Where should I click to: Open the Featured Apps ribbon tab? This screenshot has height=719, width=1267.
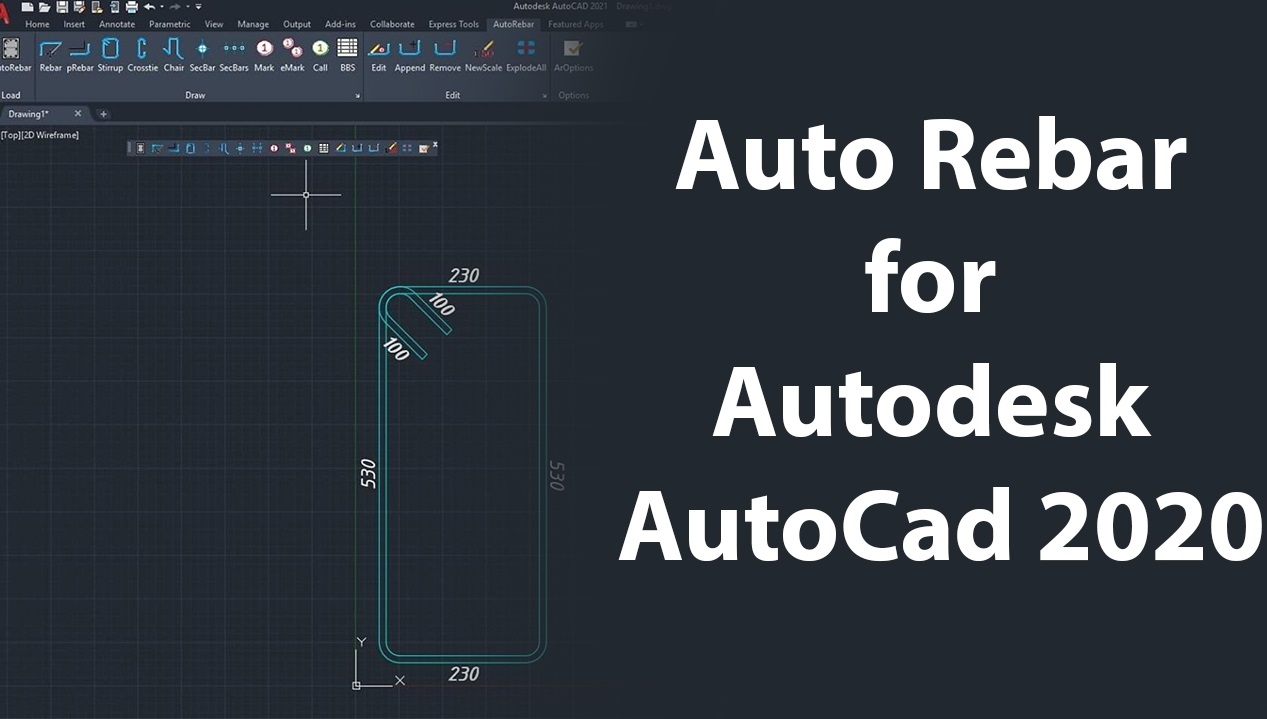tap(576, 24)
